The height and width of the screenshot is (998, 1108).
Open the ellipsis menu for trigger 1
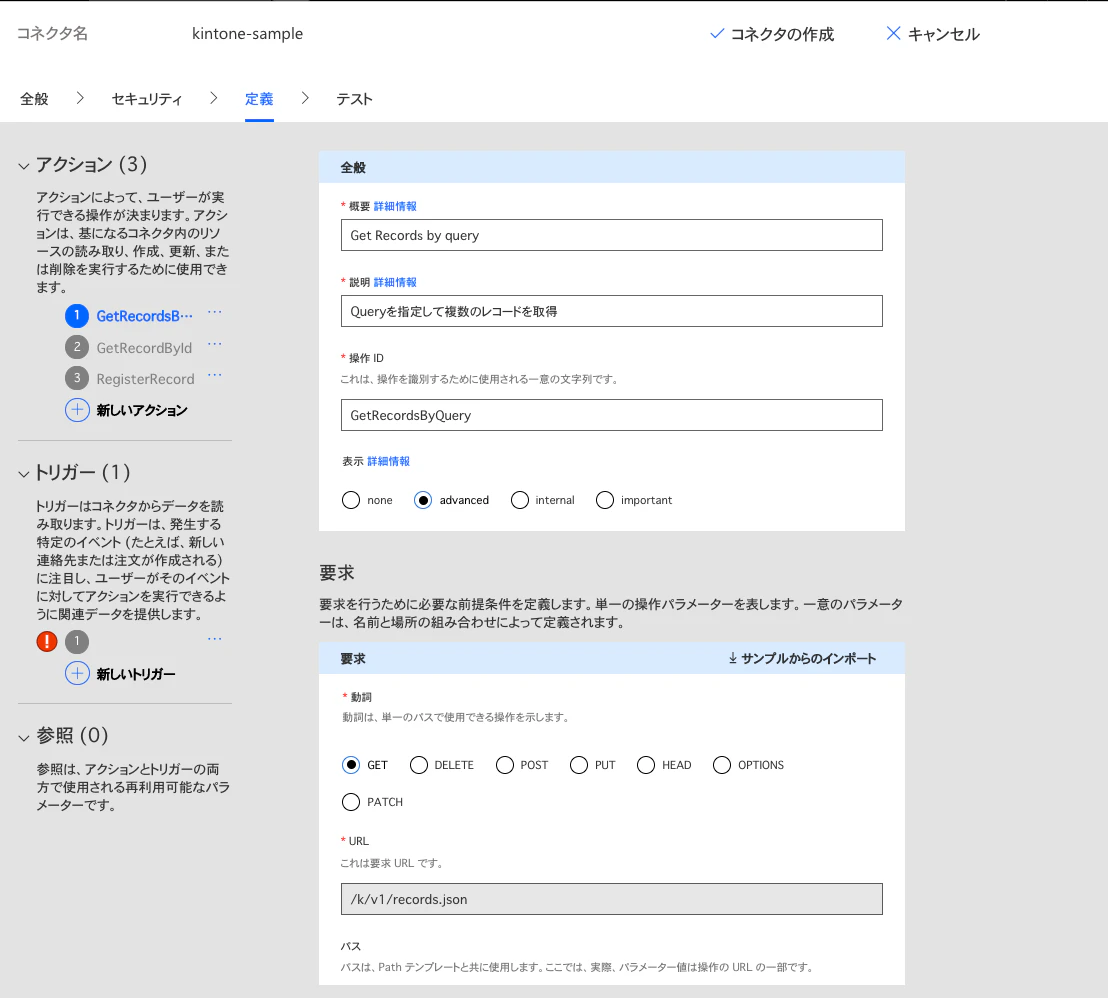pyautogui.click(x=215, y=638)
